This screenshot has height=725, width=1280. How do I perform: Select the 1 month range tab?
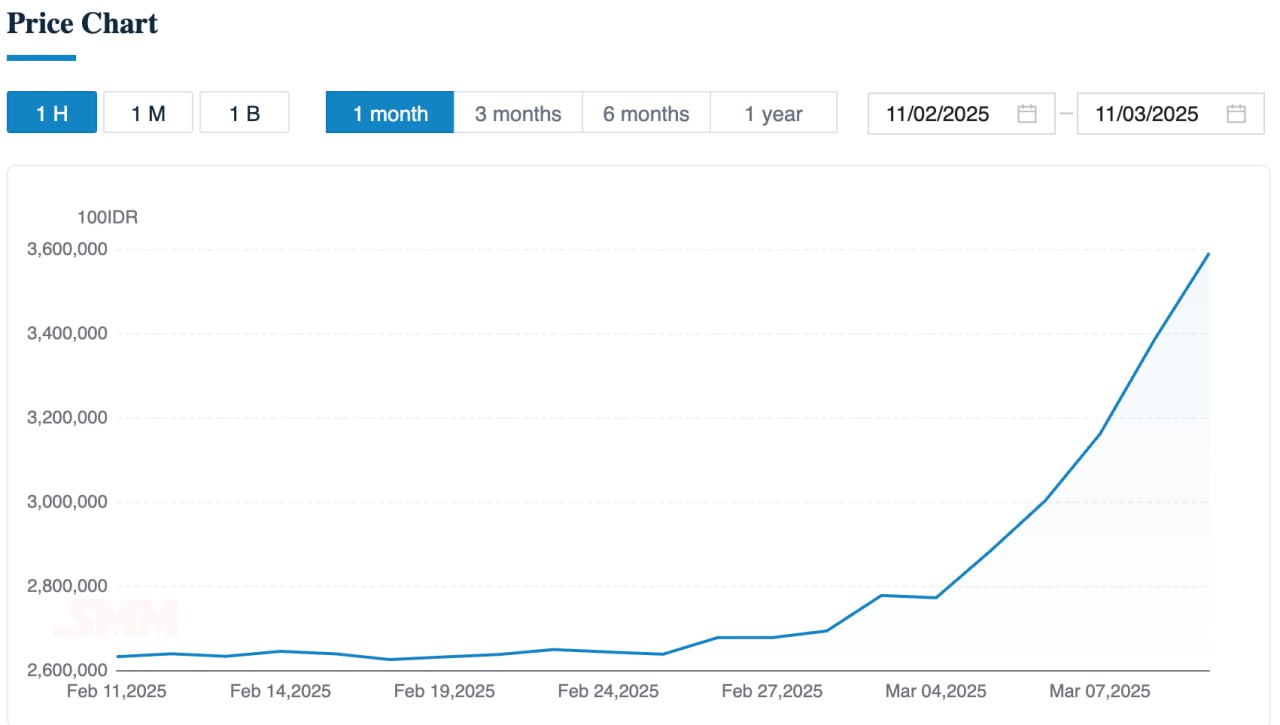pos(390,113)
